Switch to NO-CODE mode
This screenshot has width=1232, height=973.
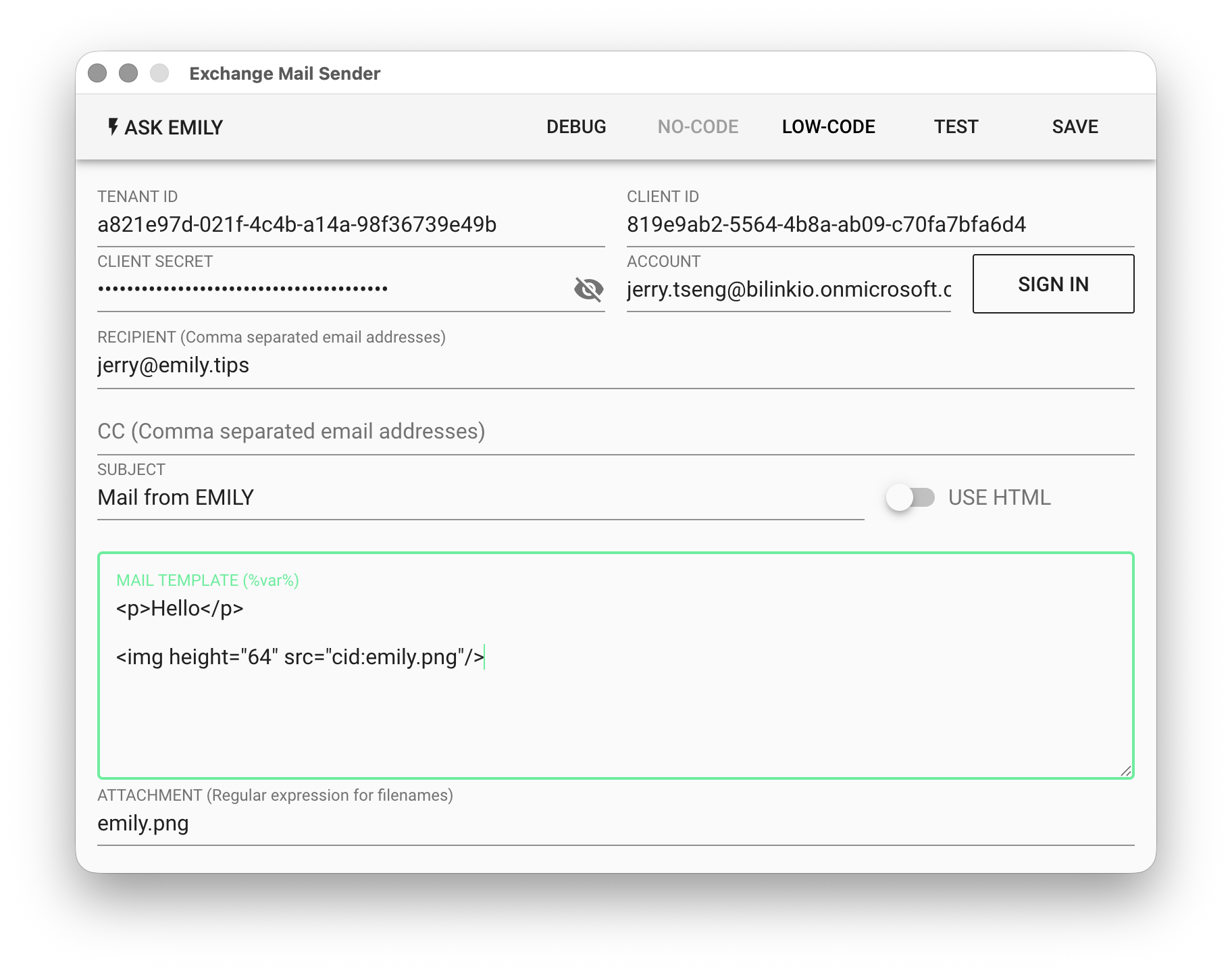[x=698, y=127]
